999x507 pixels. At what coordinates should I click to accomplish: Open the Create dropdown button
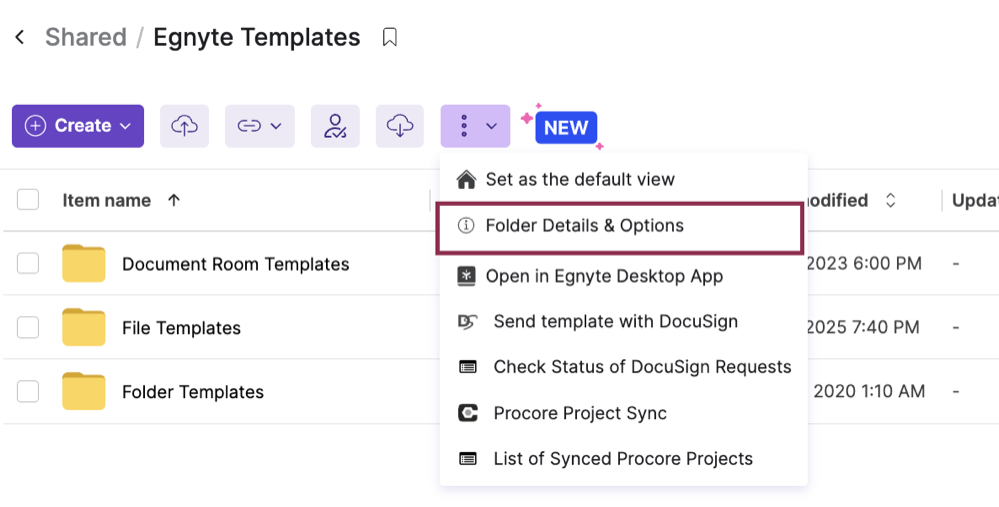point(78,126)
